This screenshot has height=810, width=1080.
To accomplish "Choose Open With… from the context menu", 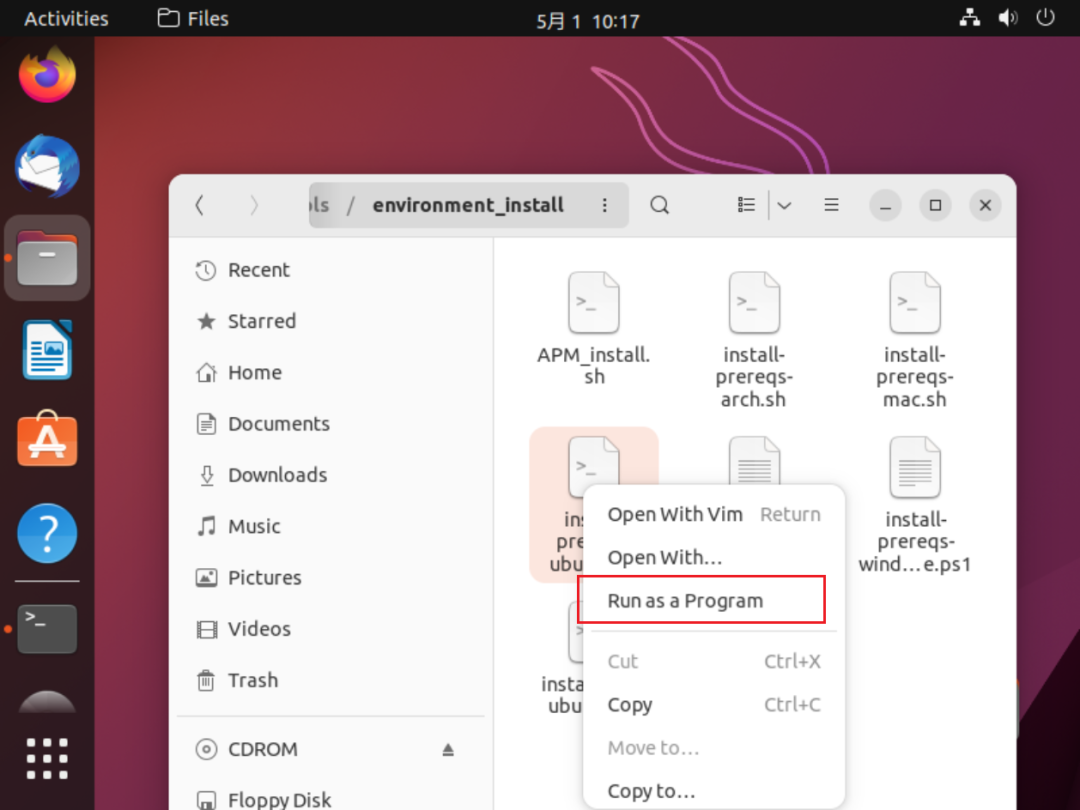I will tap(714, 557).
